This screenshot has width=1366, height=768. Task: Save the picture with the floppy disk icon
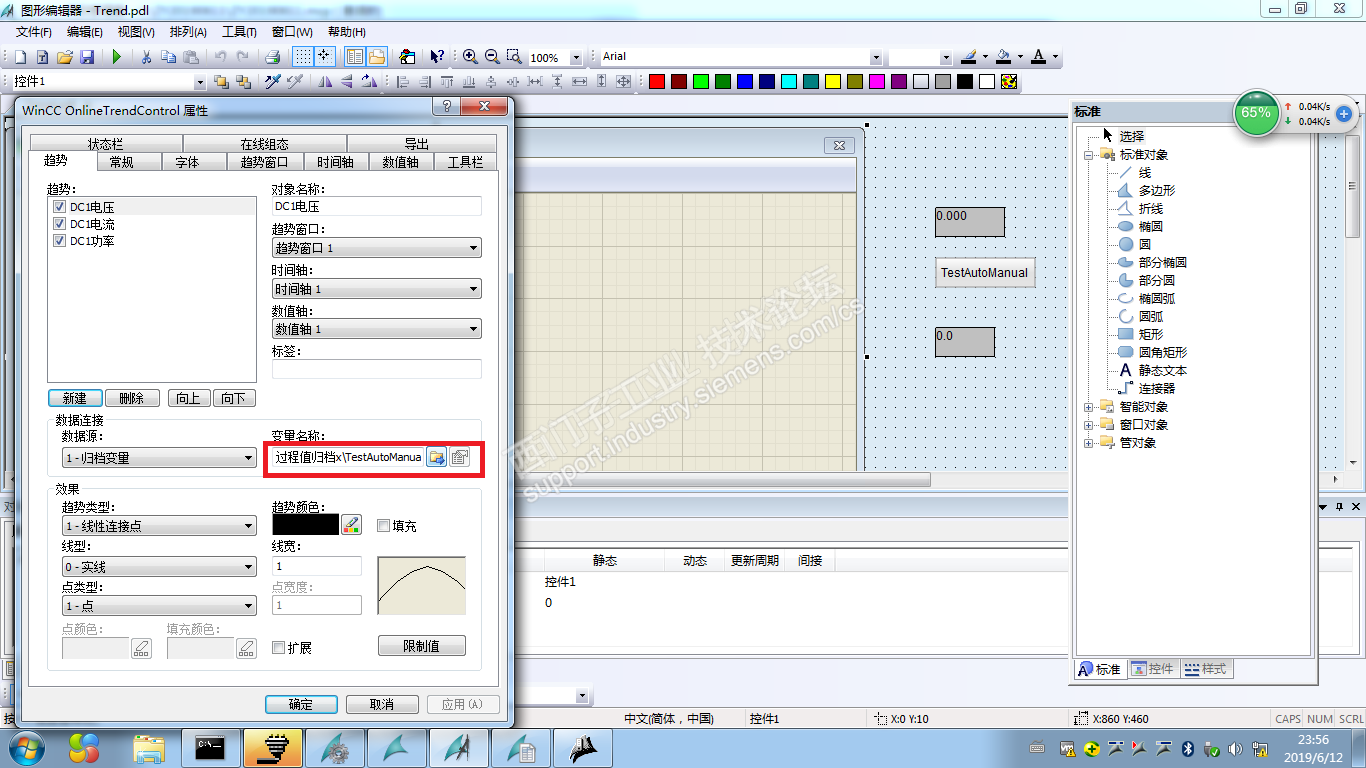[x=87, y=57]
